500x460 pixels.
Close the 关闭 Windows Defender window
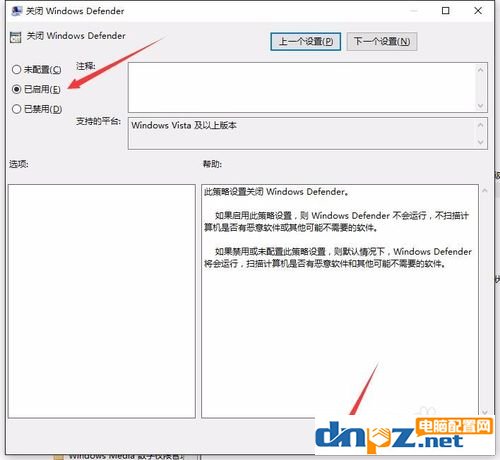coord(478,11)
